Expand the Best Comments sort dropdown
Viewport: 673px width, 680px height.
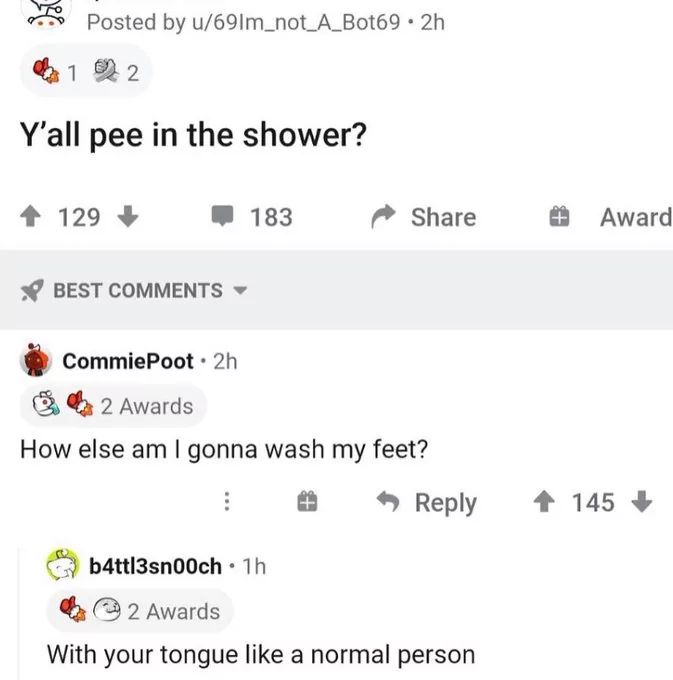pos(240,291)
